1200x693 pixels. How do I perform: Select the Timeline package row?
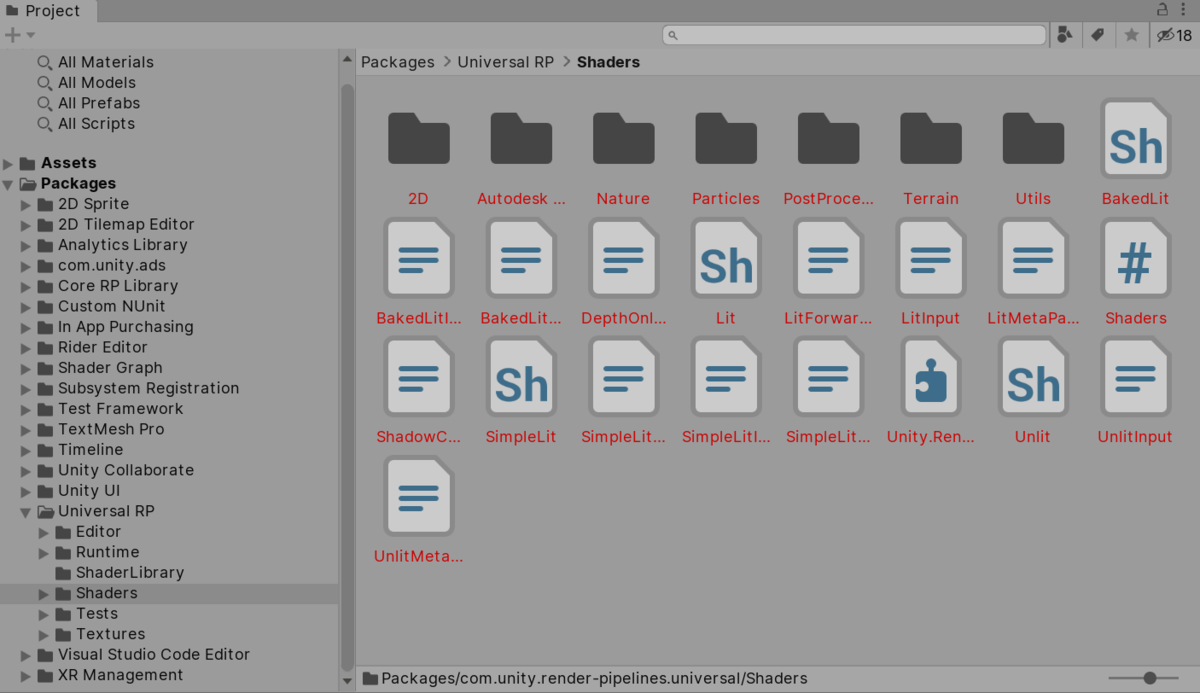169,450
